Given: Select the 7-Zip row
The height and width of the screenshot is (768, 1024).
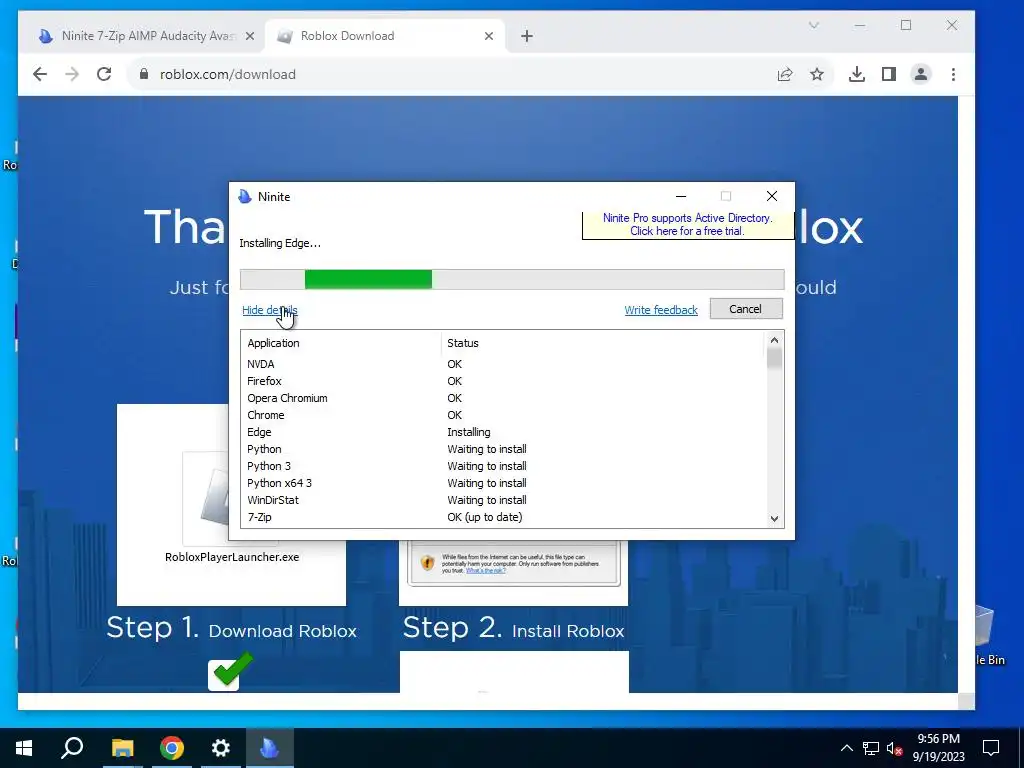Looking at the screenshot, I should pyautogui.click(x=503, y=517).
